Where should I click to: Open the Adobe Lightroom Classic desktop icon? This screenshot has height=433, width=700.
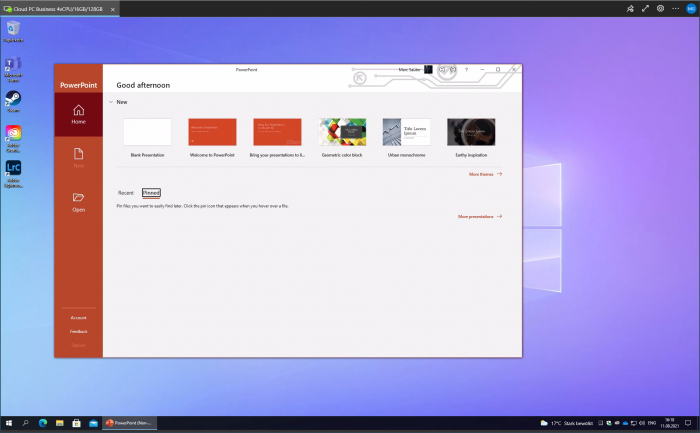pyautogui.click(x=13, y=174)
